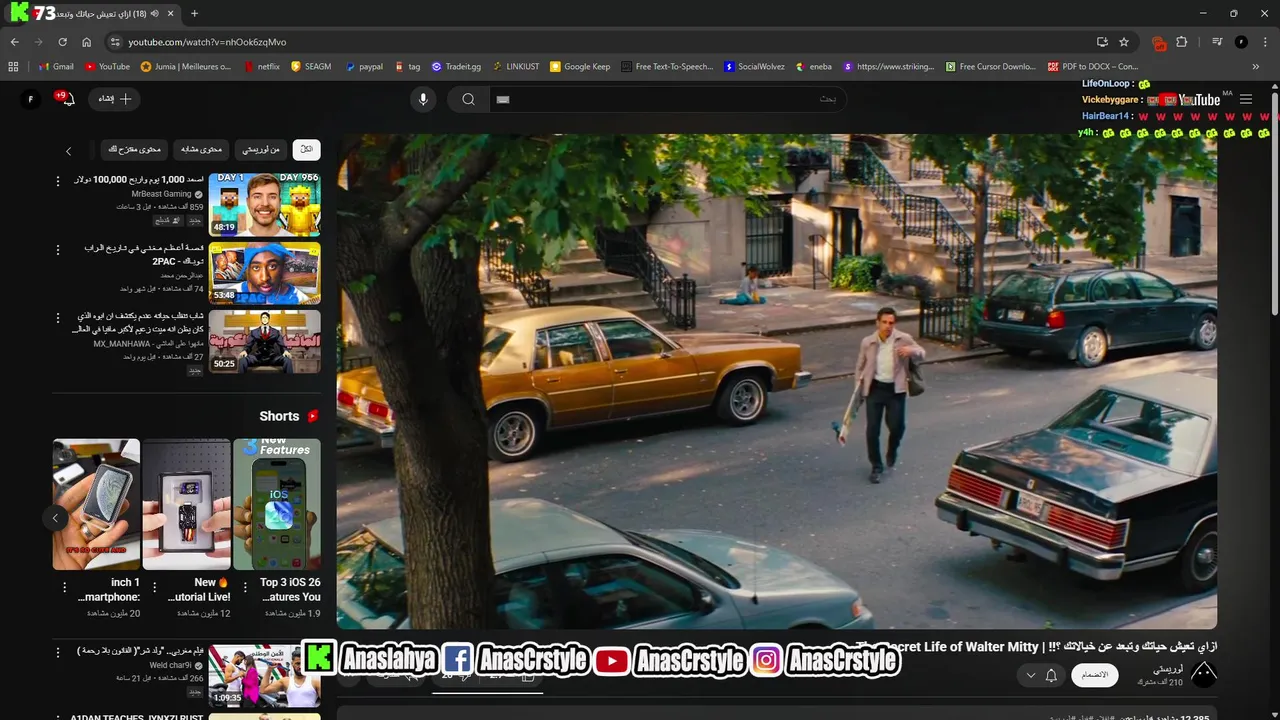
Task: Open the eneba bookmark
Action: click(x=813, y=67)
